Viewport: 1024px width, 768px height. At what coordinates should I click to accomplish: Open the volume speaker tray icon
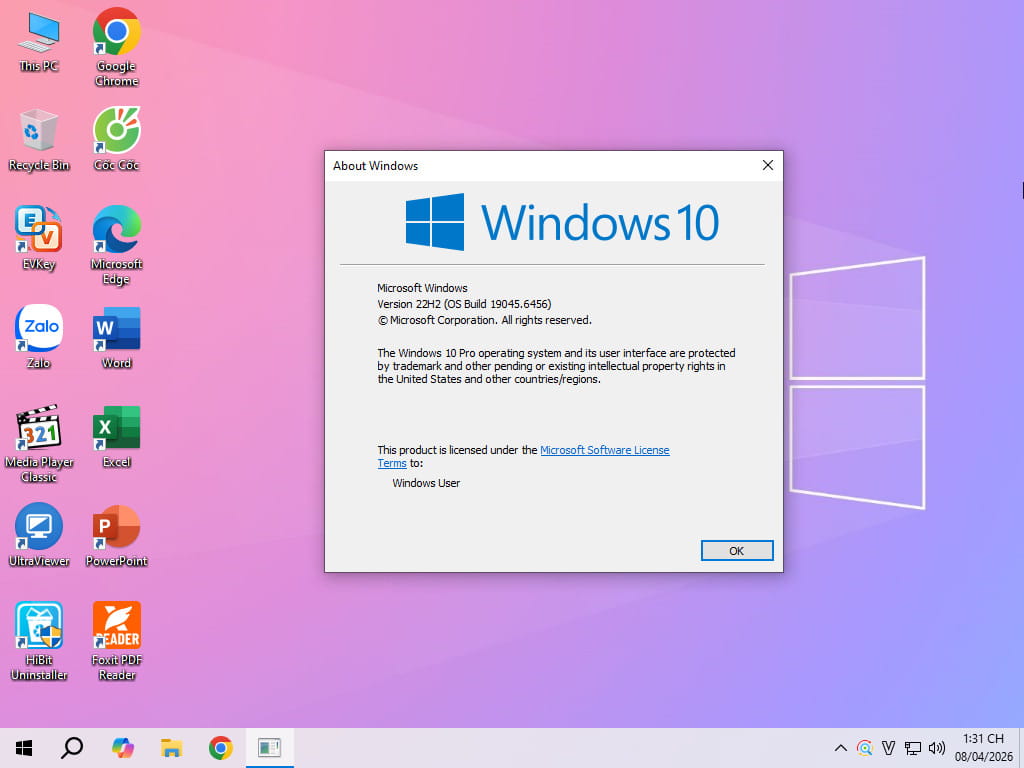(937, 748)
